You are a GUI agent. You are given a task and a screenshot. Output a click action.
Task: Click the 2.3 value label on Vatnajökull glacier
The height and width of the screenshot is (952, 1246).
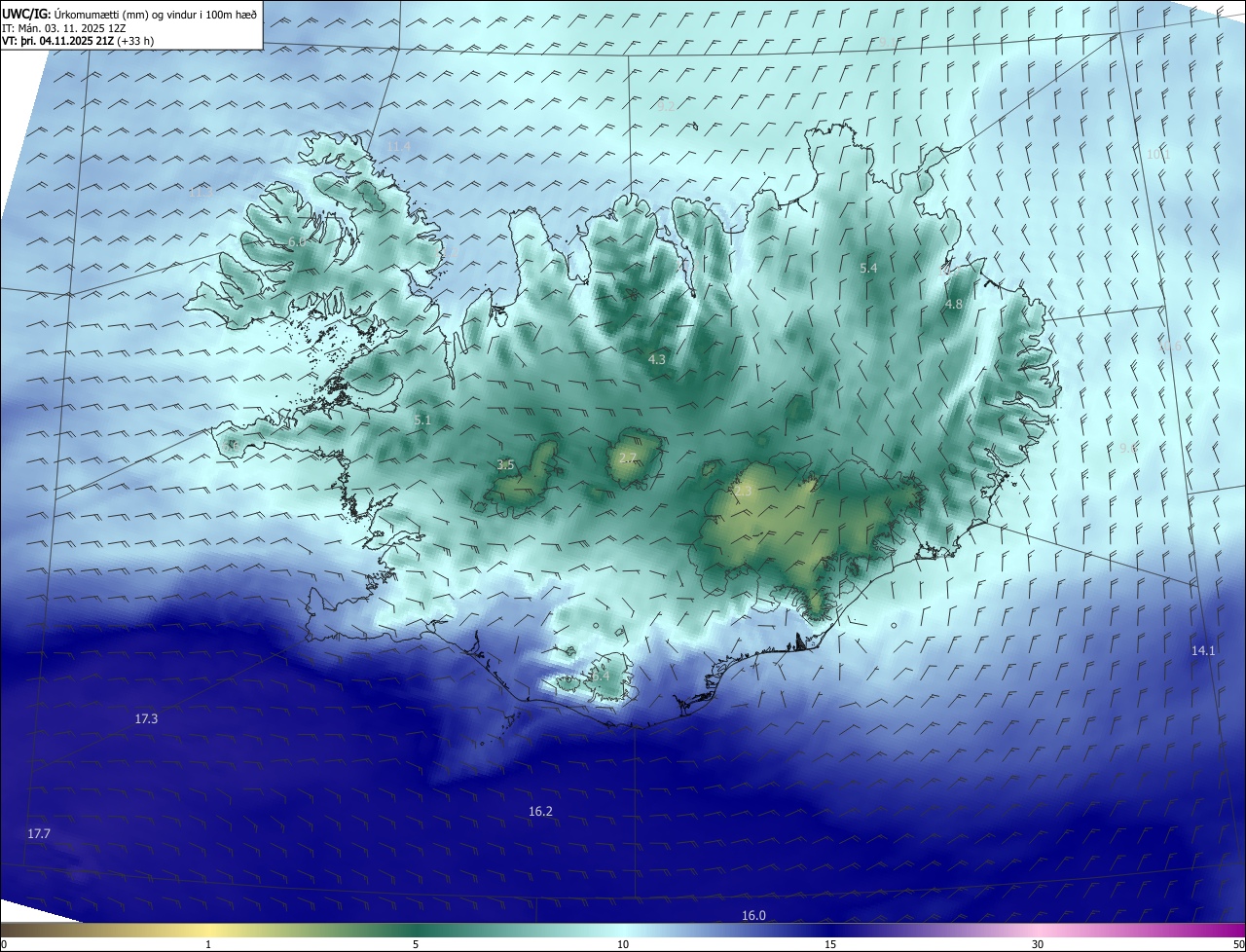(744, 493)
